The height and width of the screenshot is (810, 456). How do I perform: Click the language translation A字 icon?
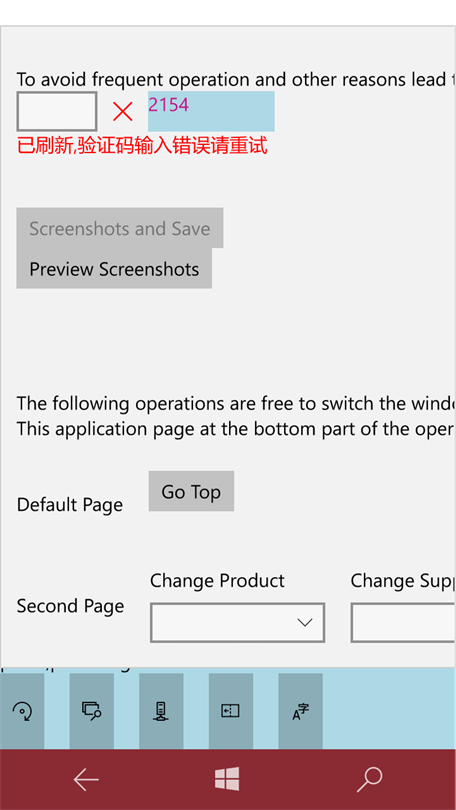click(301, 711)
